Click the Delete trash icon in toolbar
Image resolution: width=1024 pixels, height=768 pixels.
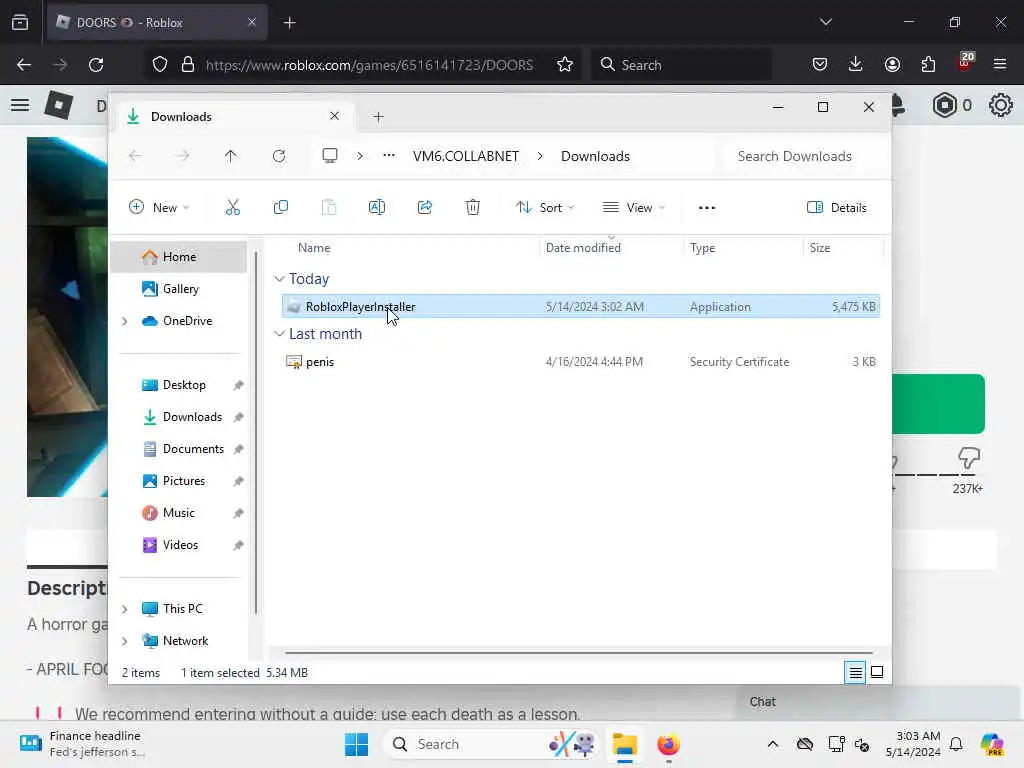tap(473, 208)
